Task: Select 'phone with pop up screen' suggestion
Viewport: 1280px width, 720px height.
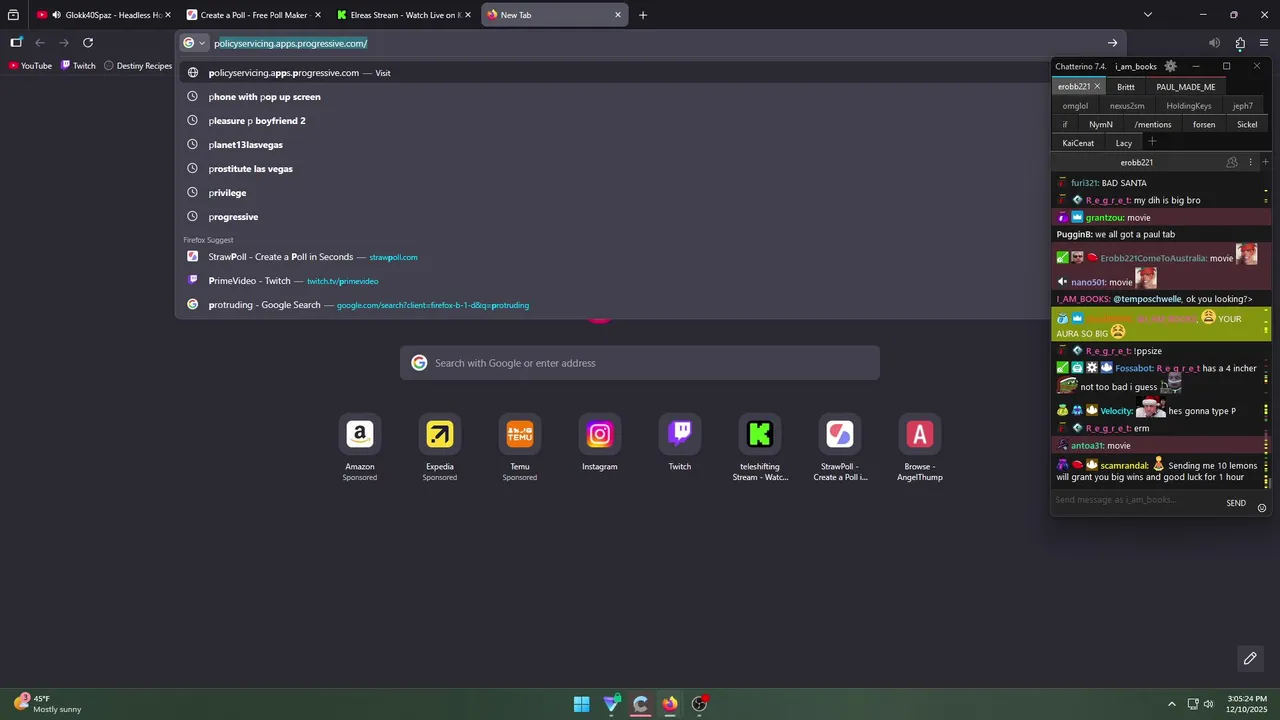Action: pyautogui.click(x=612, y=97)
